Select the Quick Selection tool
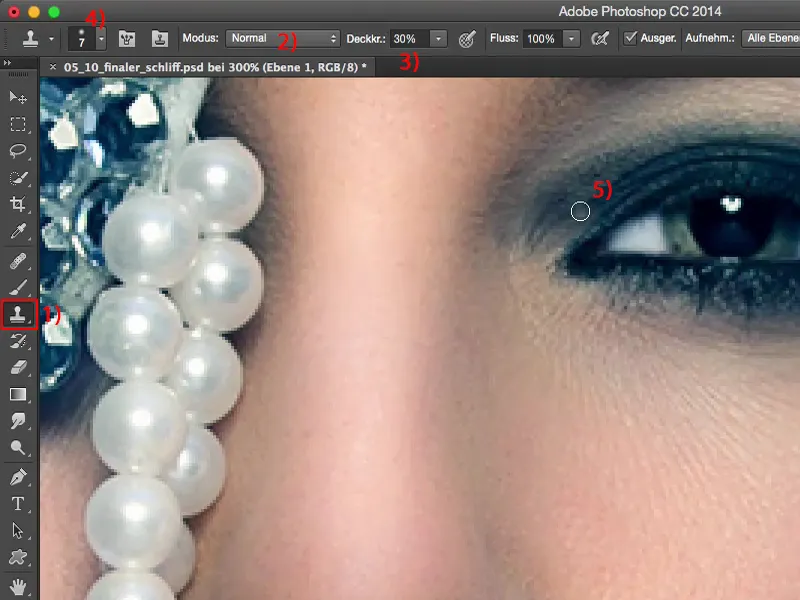The width and height of the screenshot is (800, 600). pyautogui.click(x=18, y=178)
